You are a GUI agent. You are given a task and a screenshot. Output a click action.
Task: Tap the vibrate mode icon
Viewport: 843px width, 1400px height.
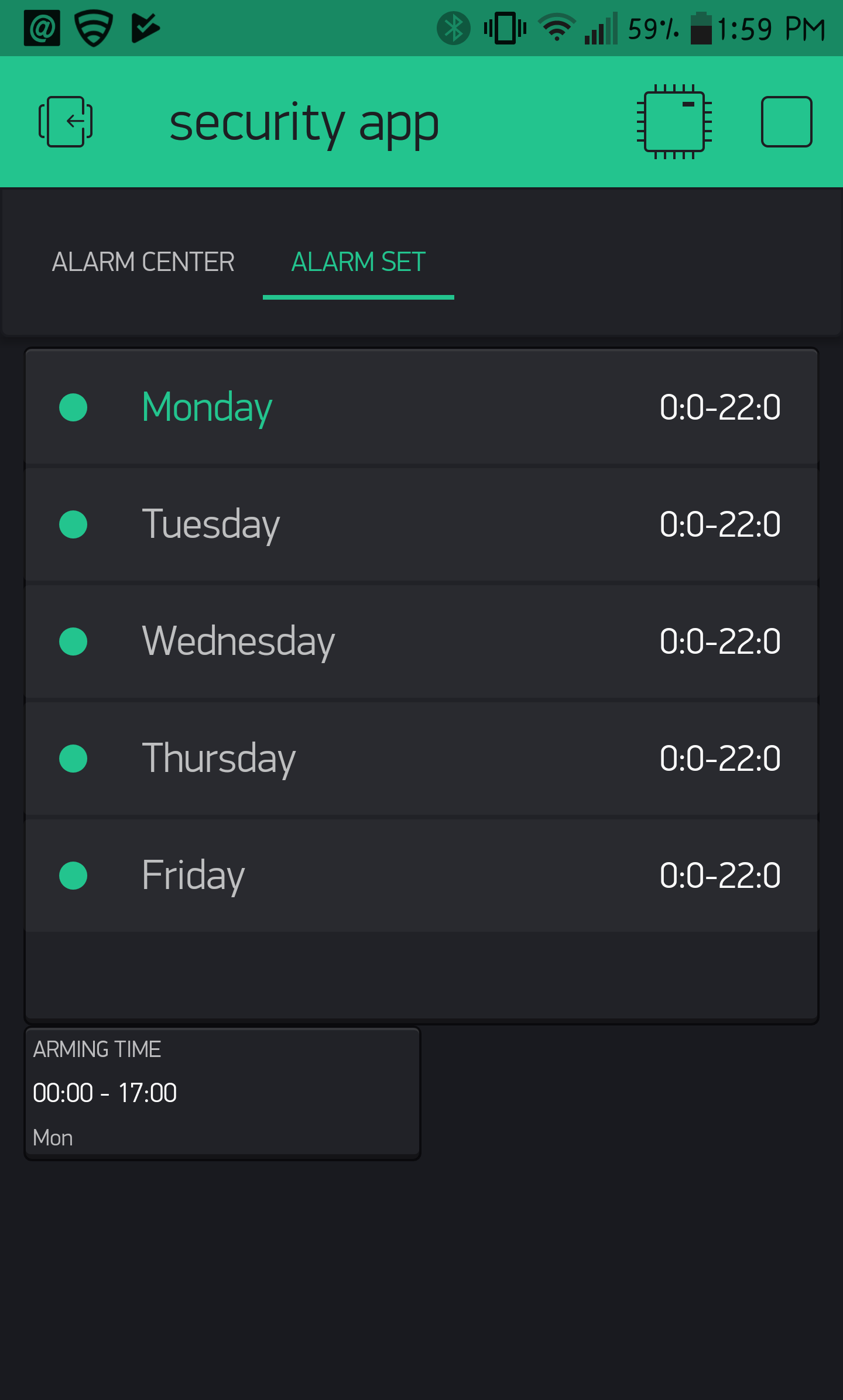point(505,28)
